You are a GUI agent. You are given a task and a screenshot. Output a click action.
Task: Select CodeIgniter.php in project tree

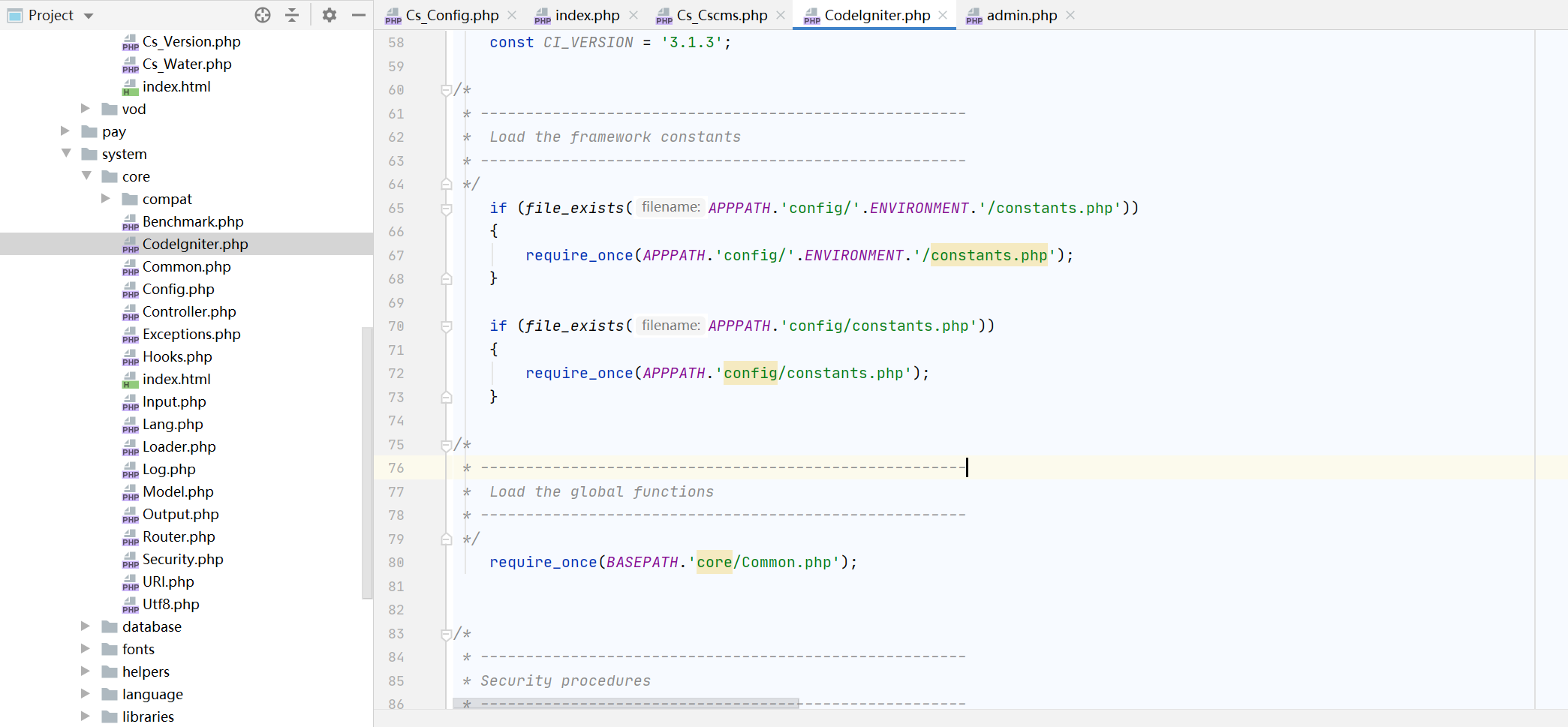(195, 244)
